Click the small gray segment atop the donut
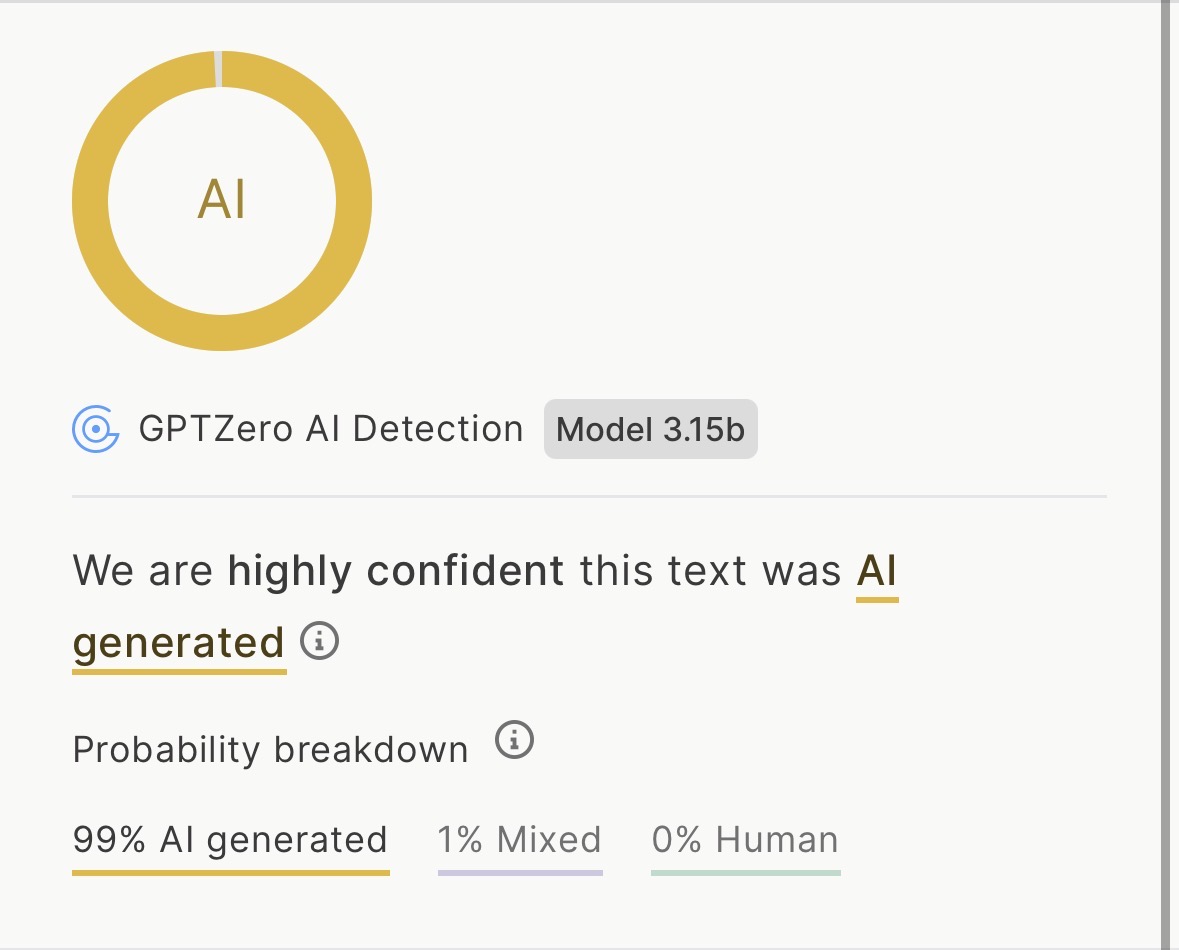The height and width of the screenshot is (950, 1179). (x=218, y=69)
